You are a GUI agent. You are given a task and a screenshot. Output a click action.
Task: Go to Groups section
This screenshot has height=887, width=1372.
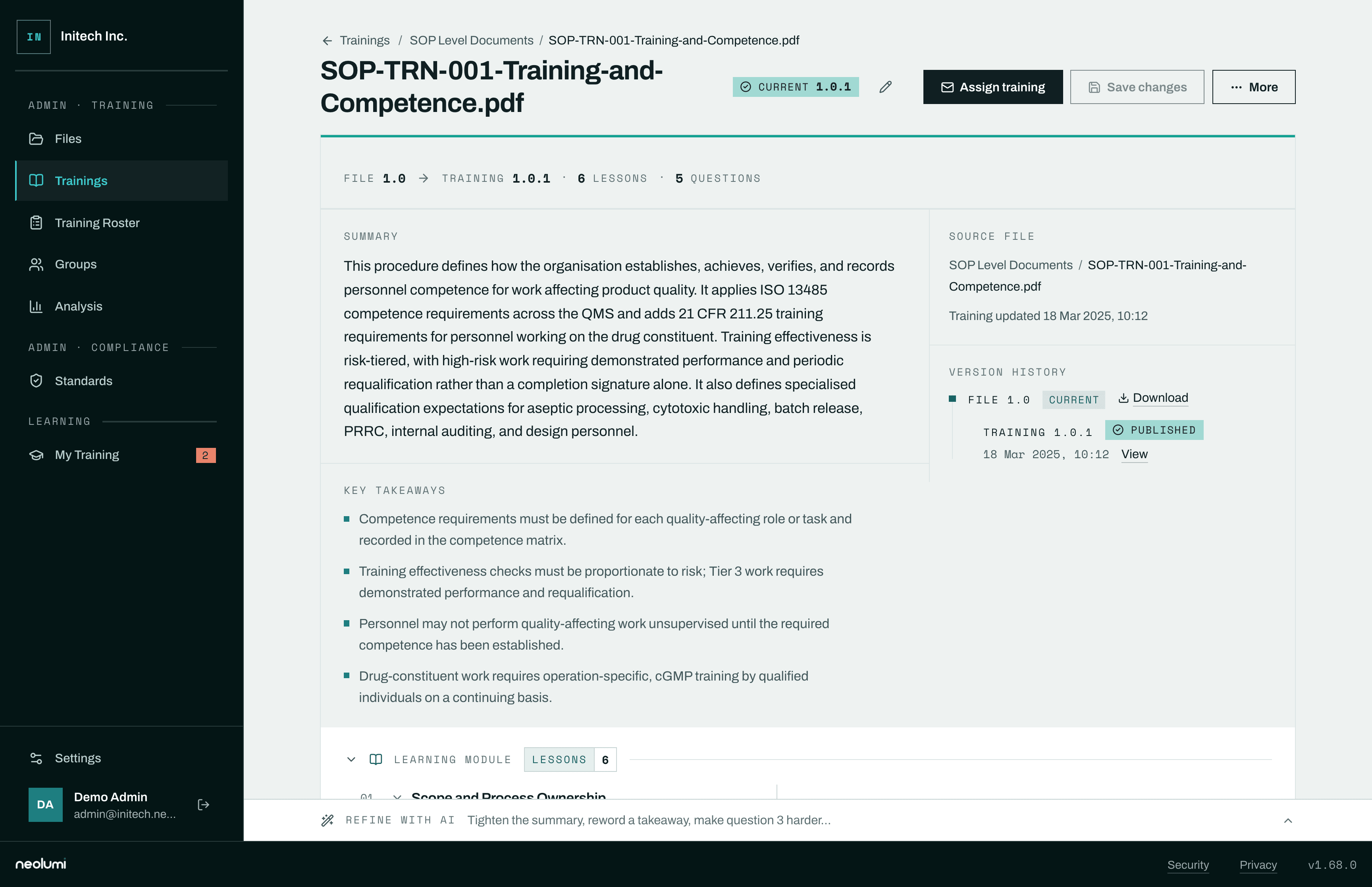coord(121,264)
